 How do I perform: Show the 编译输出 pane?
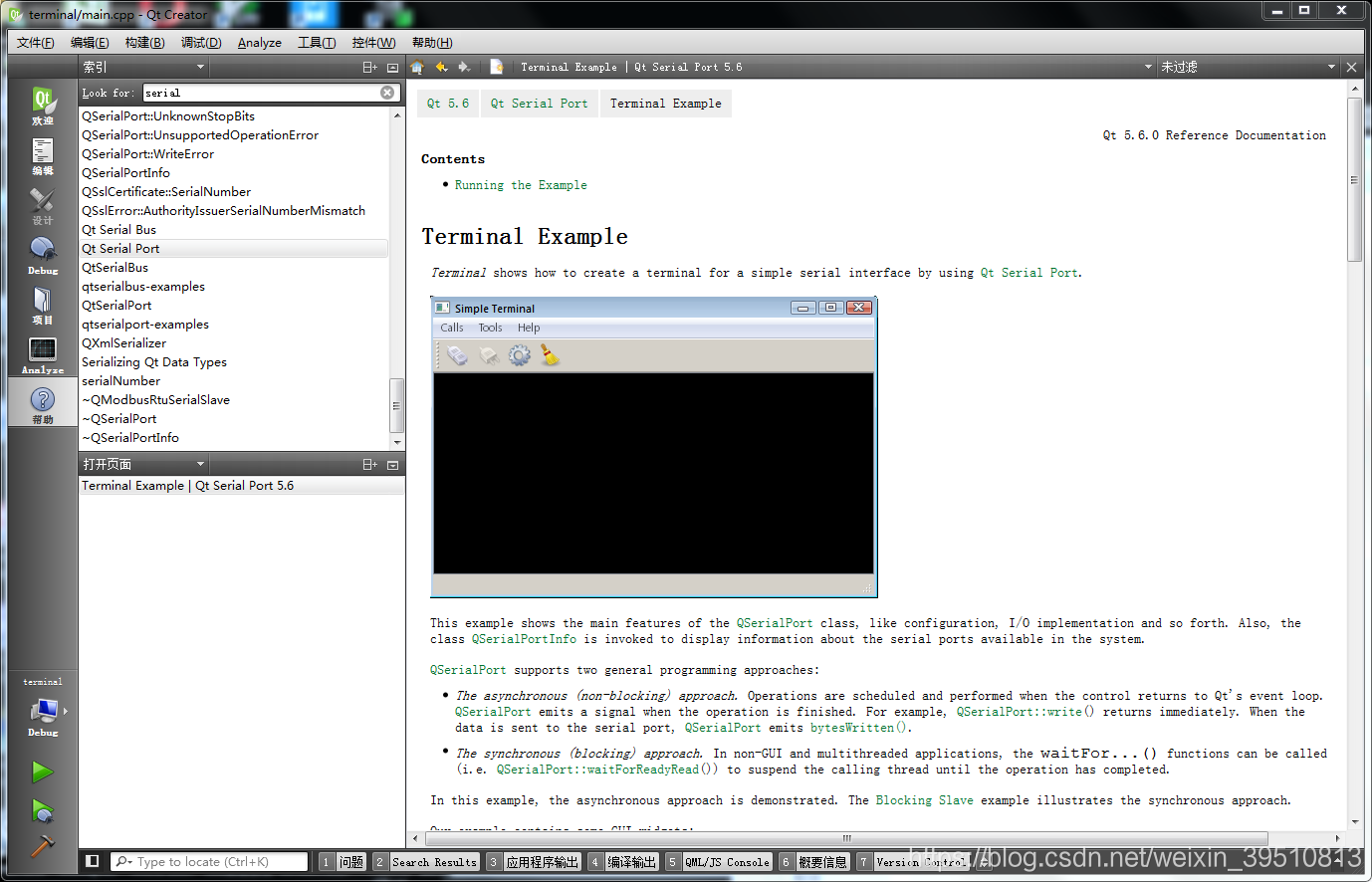tap(622, 862)
